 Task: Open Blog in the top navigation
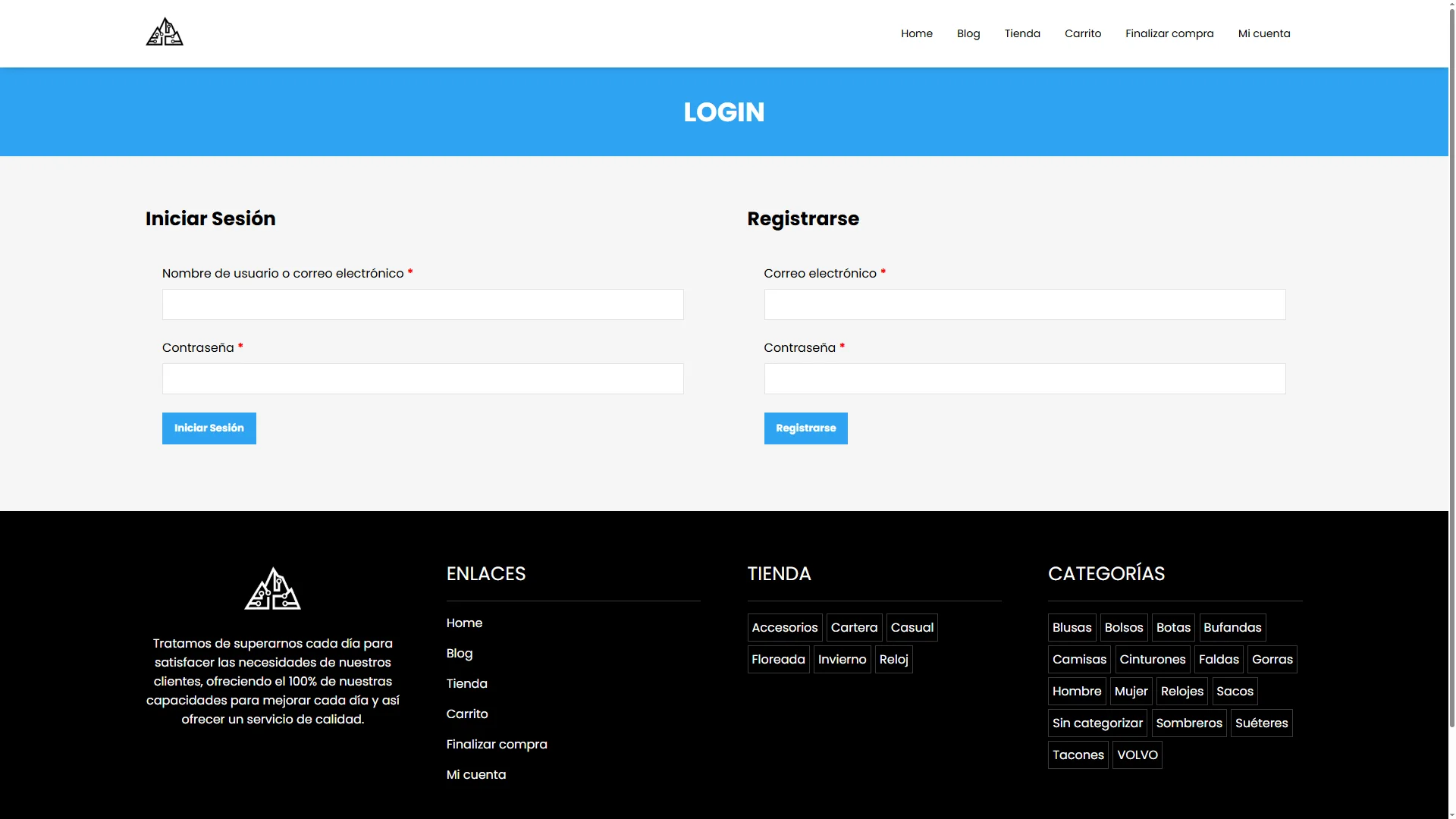tap(968, 33)
